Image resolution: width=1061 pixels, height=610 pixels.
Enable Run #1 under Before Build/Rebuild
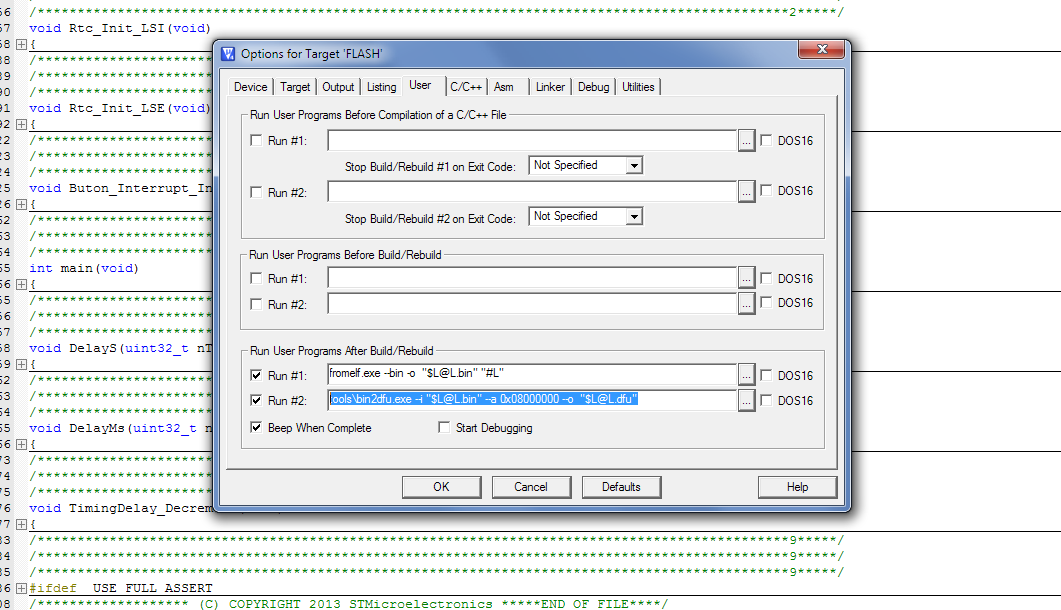[x=256, y=278]
